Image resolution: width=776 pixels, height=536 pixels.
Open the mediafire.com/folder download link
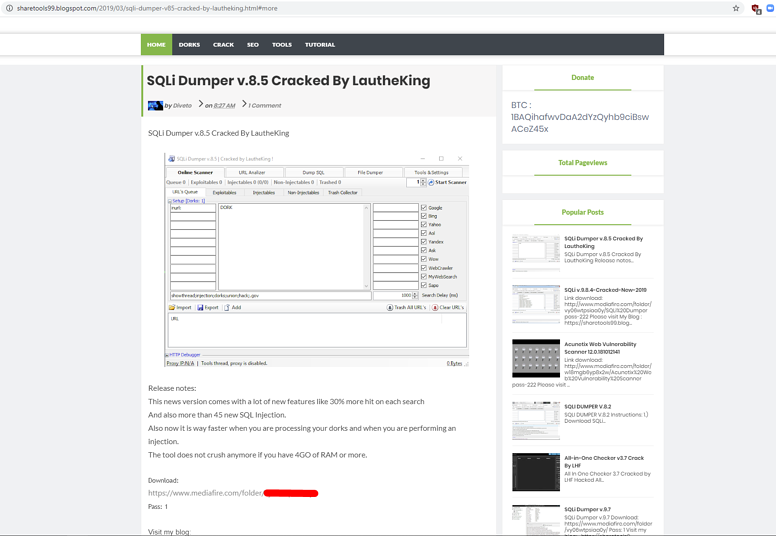(x=233, y=493)
